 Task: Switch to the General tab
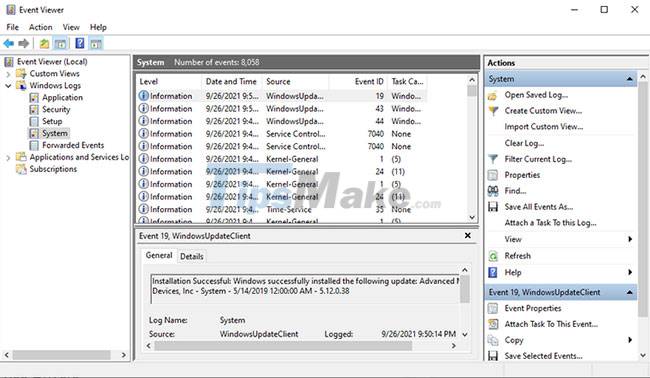[x=159, y=255]
